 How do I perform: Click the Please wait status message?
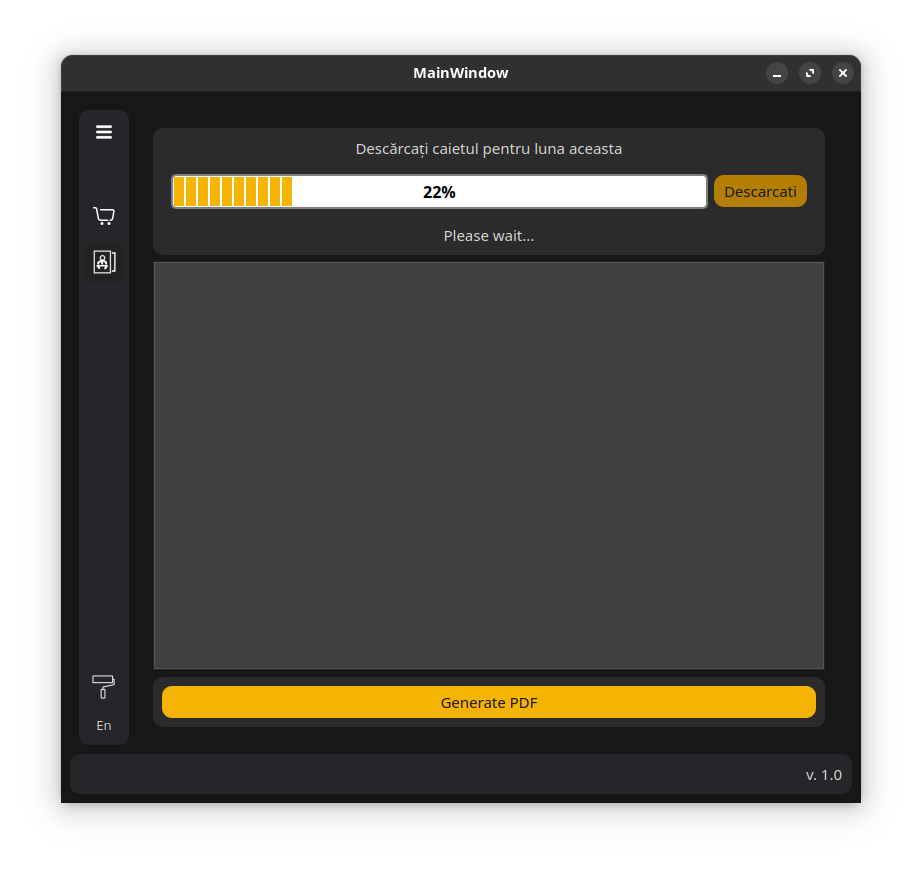(x=488, y=236)
